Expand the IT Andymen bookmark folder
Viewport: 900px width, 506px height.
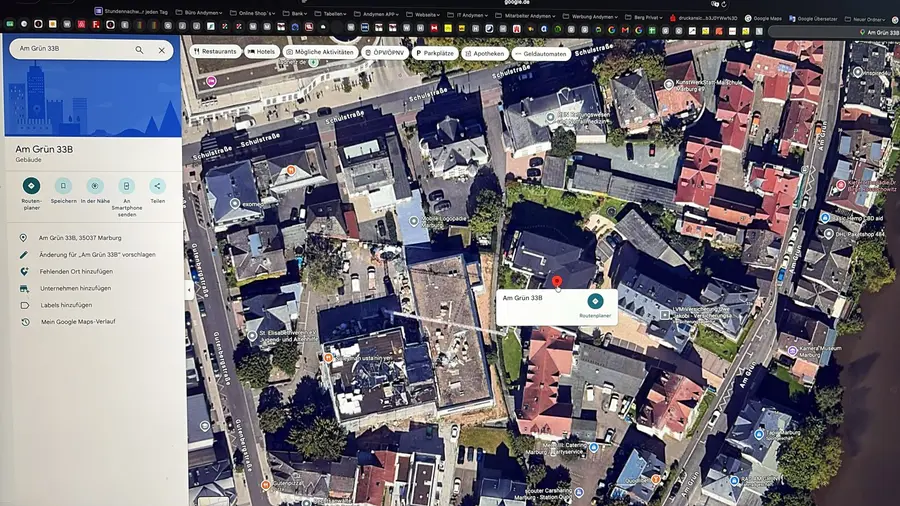tap(468, 15)
